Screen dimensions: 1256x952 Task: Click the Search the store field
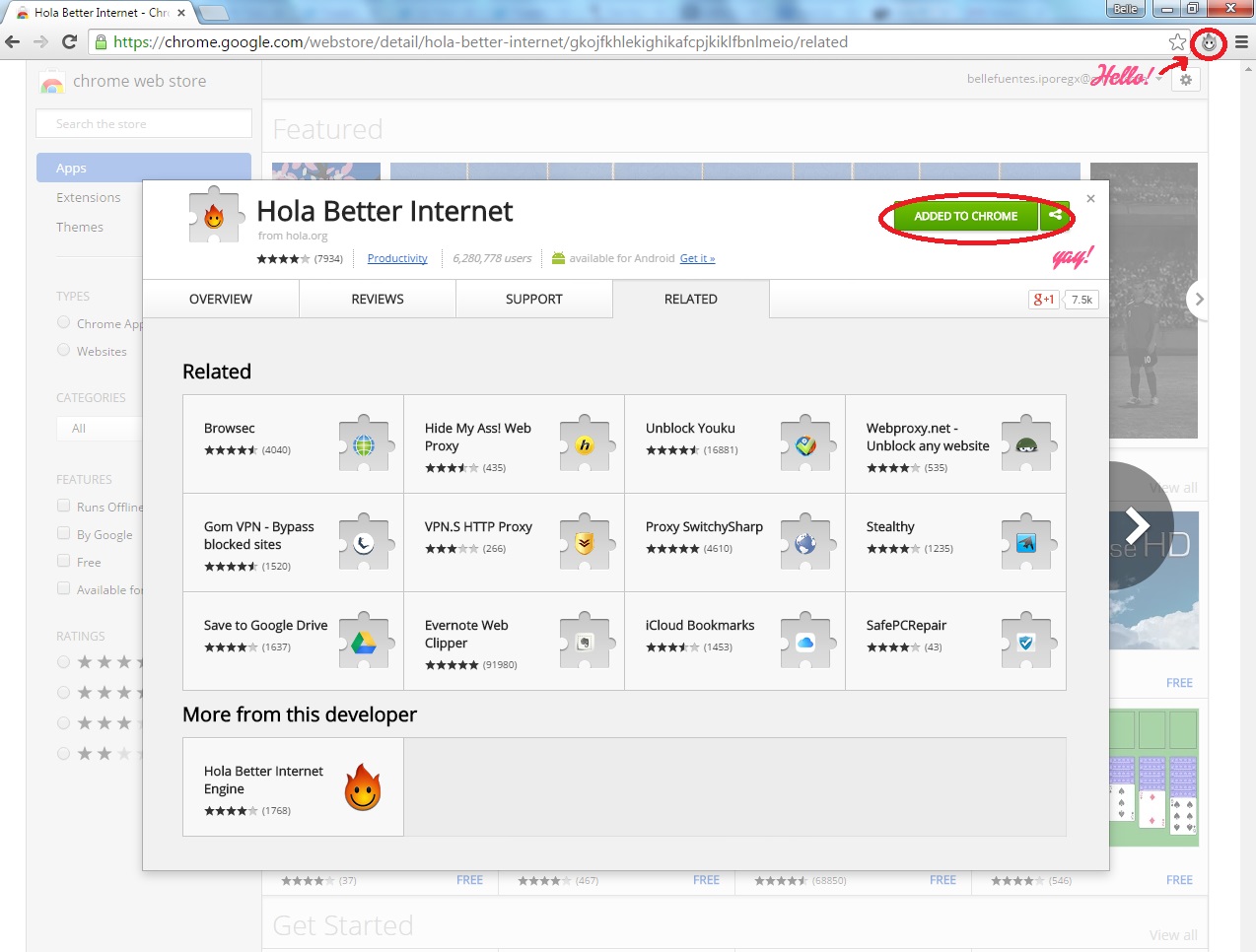coord(144,124)
